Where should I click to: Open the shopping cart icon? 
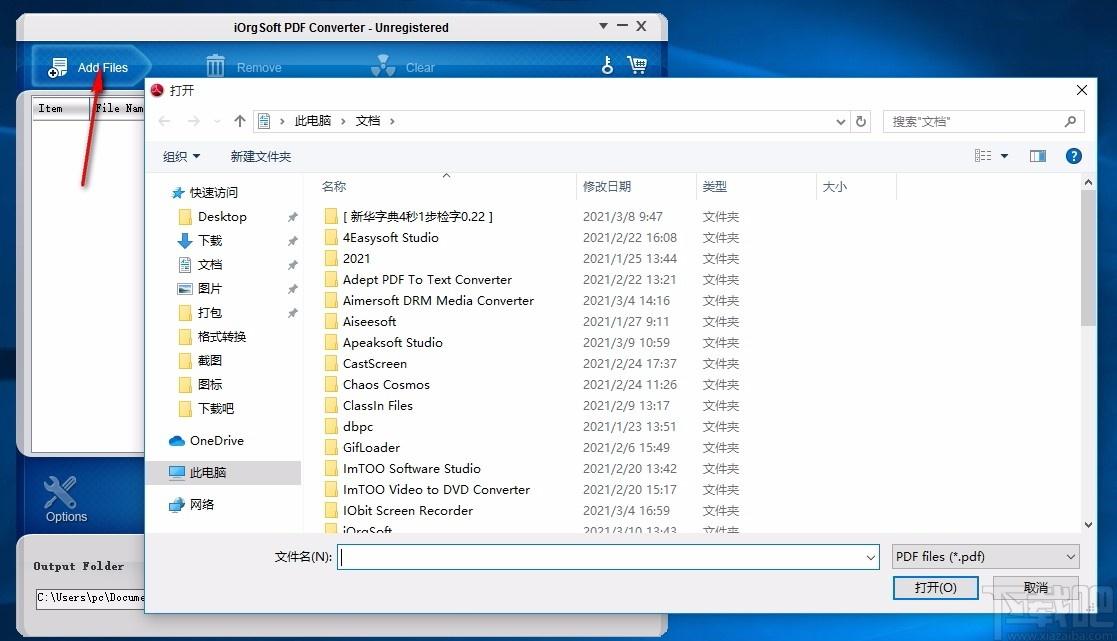[x=637, y=65]
